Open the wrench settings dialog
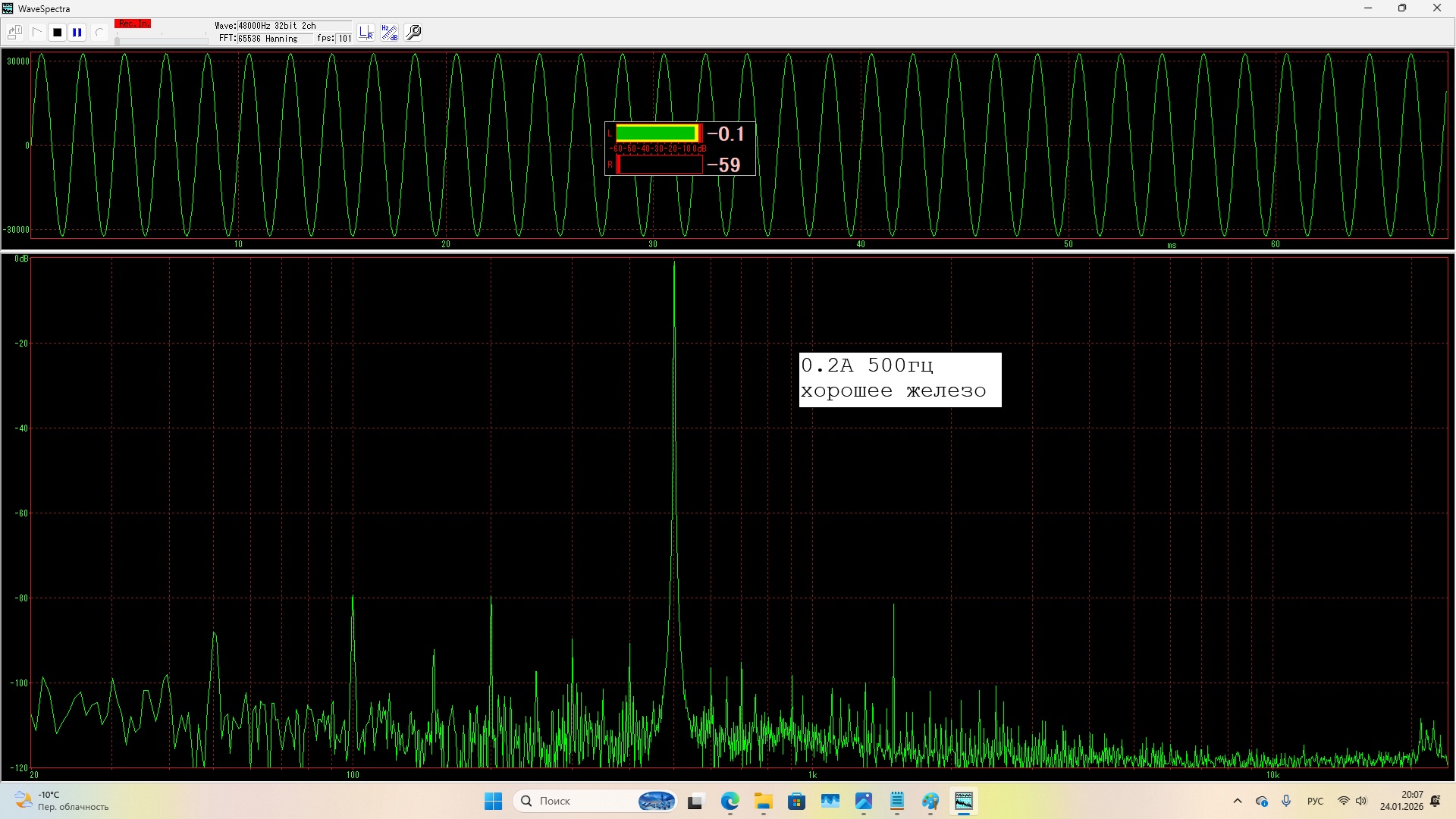The width and height of the screenshot is (1456, 819). click(413, 33)
